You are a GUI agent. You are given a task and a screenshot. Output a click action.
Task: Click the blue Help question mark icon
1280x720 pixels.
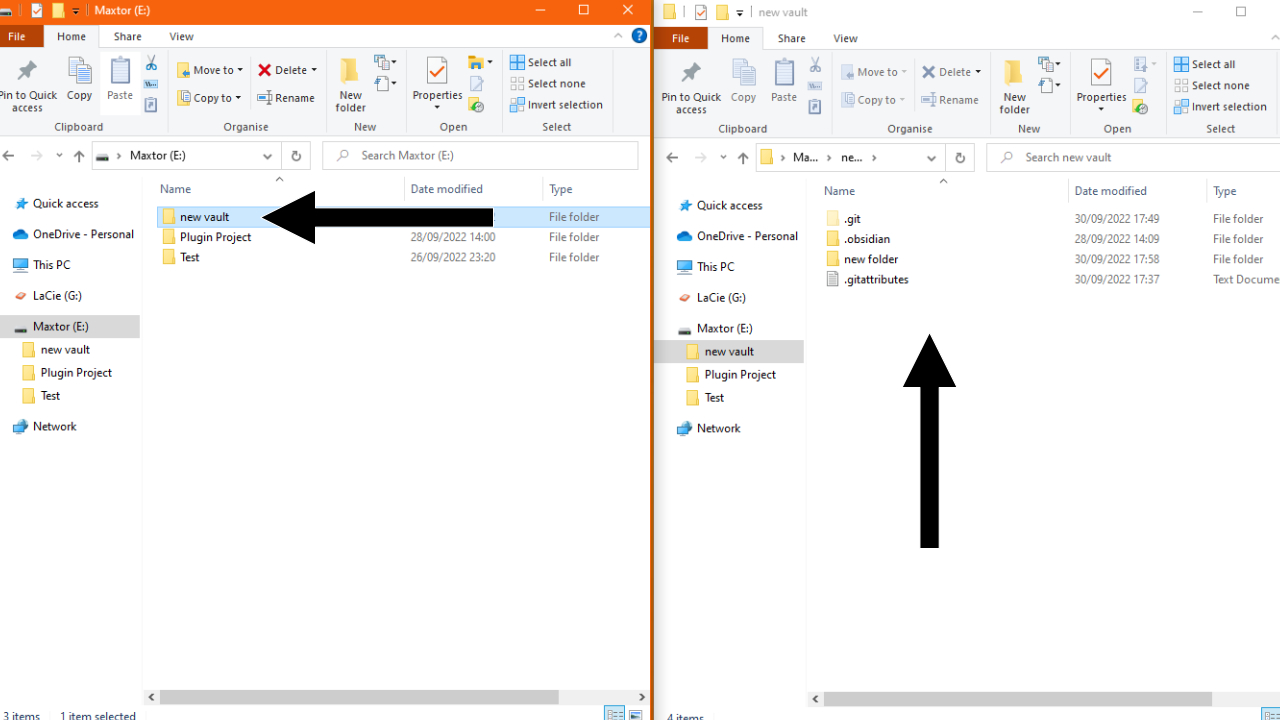pyautogui.click(x=639, y=36)
